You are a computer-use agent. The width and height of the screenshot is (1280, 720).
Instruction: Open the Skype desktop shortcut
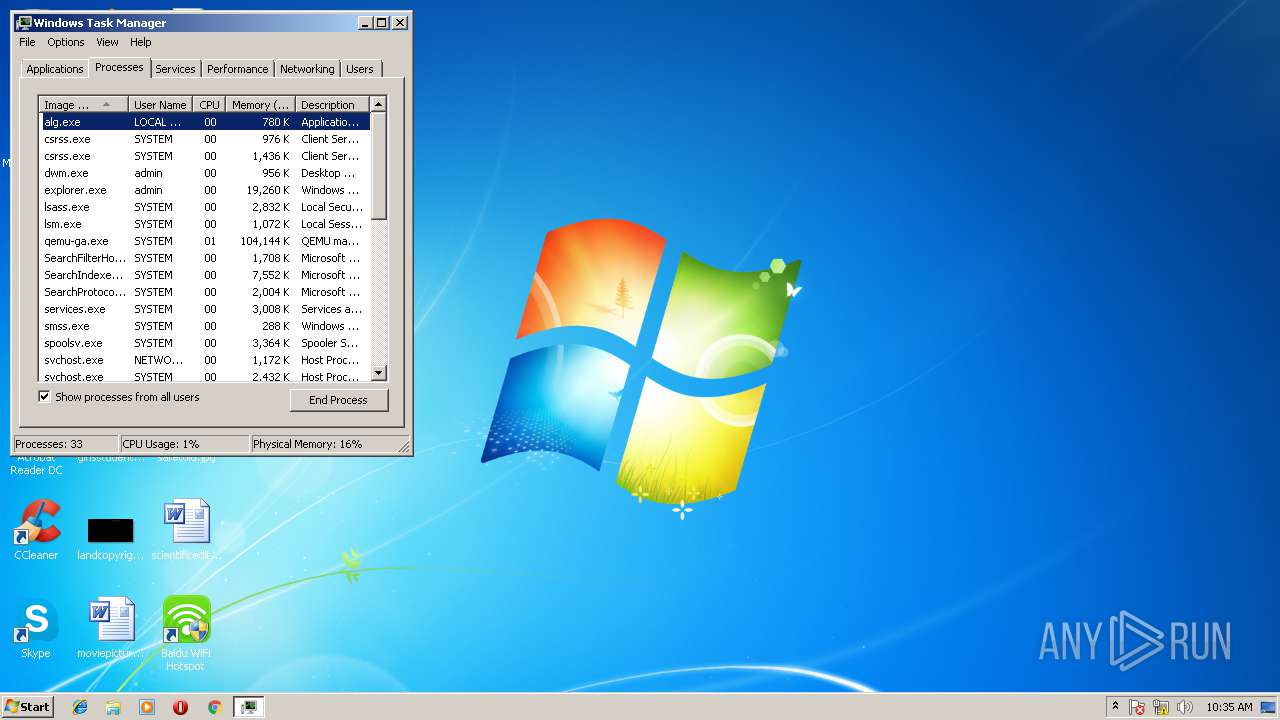pos(35,627)
